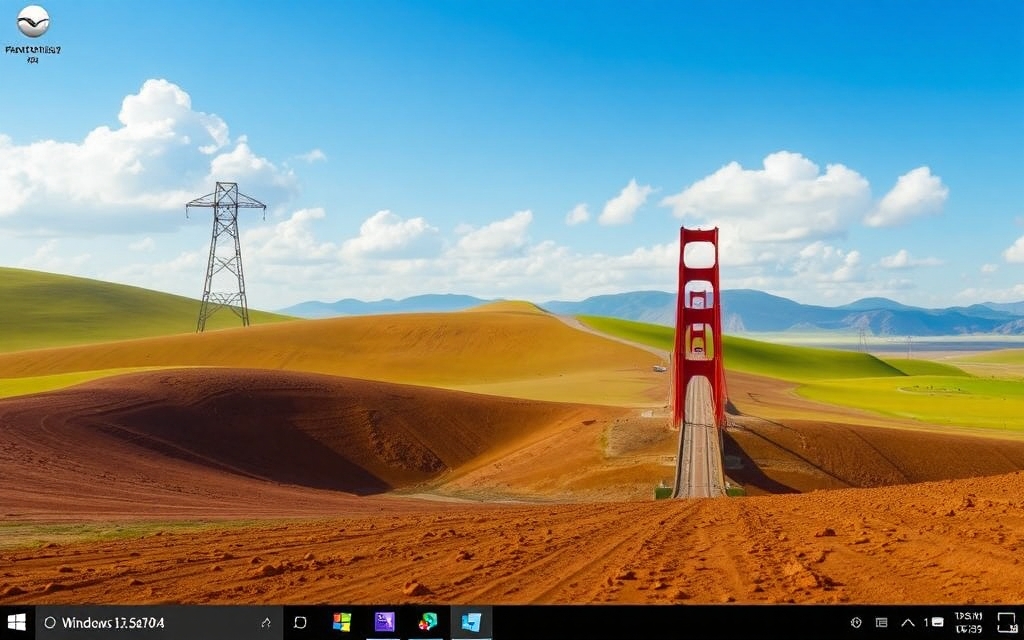Click the list-style tray icon
1024x640 pixels.
[881, 622]
